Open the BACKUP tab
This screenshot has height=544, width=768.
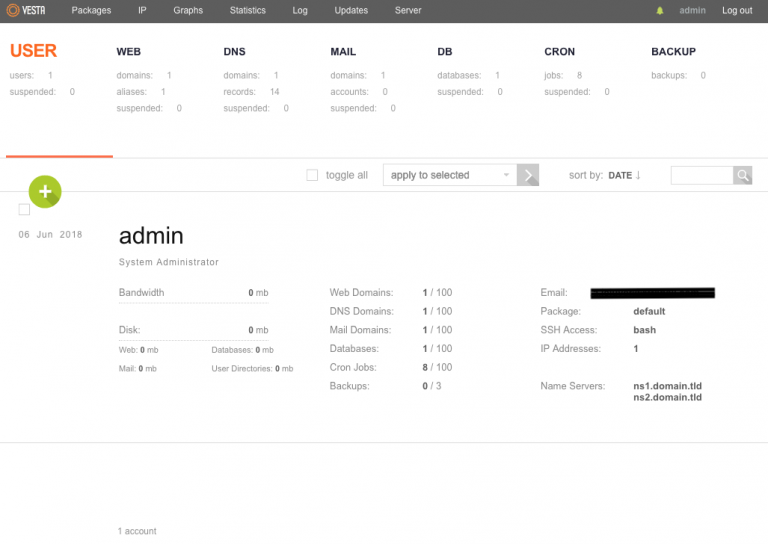click(x=673, y=51)
